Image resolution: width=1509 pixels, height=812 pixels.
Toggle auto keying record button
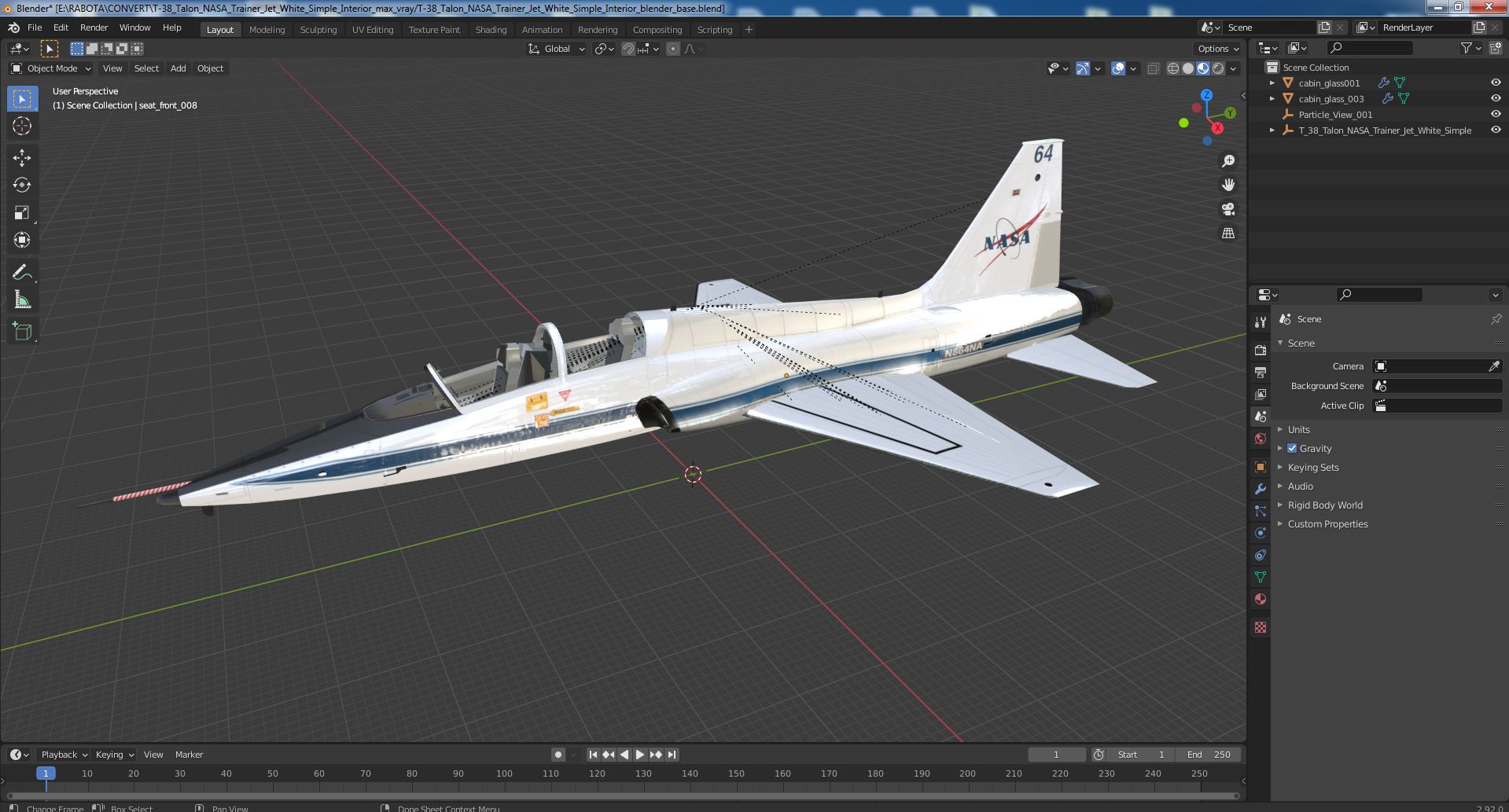558,755
